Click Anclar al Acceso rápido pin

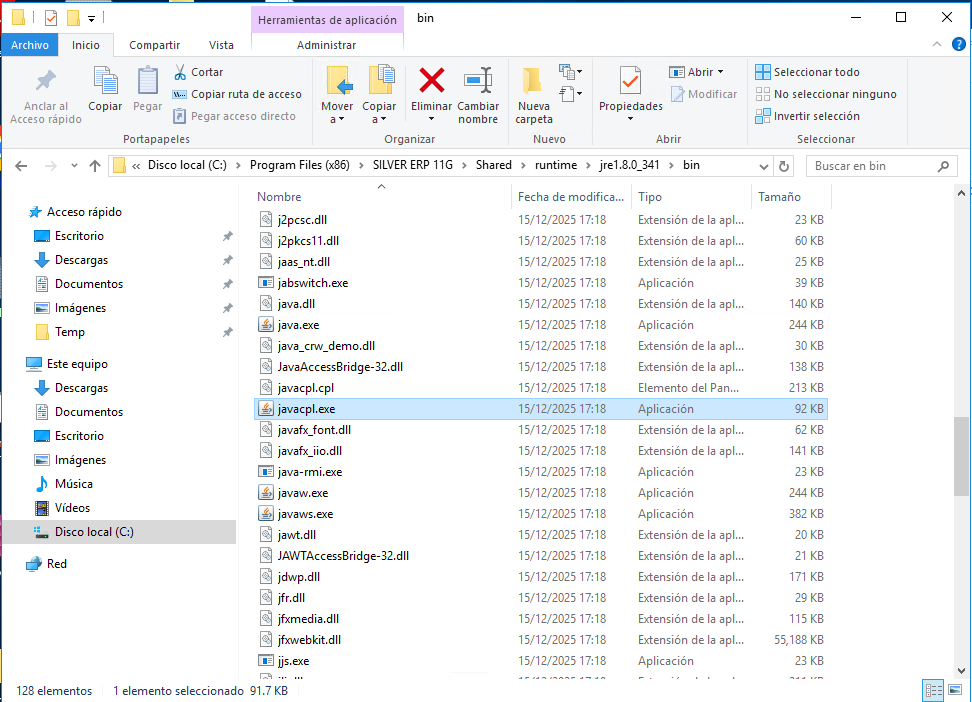[x=46, y=96]
